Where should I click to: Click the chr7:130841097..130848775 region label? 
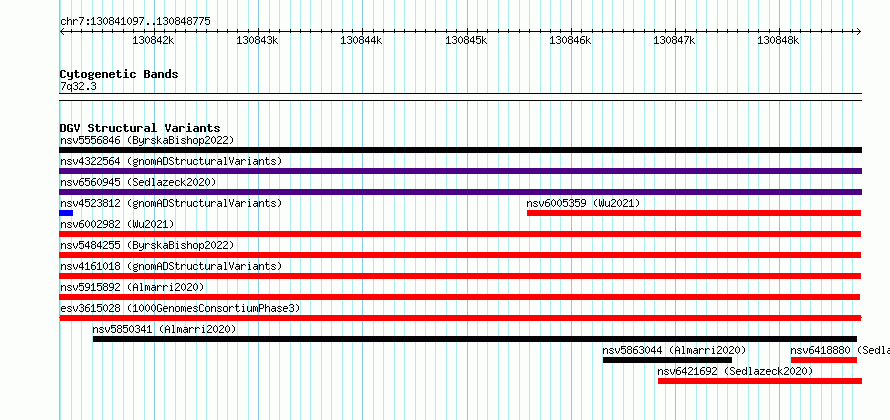coord(135,22)
